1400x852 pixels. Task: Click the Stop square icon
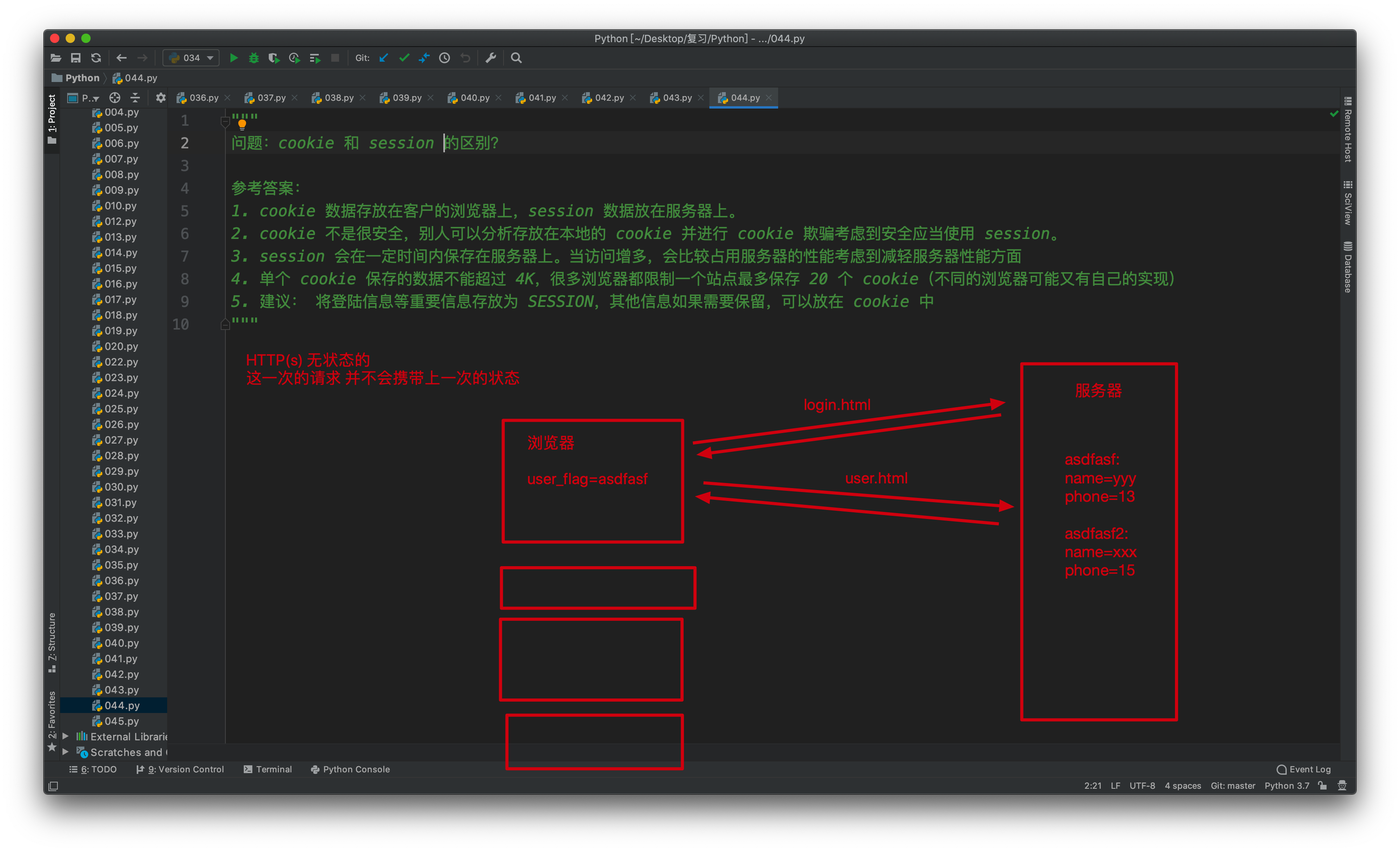(x=335, y=58)
